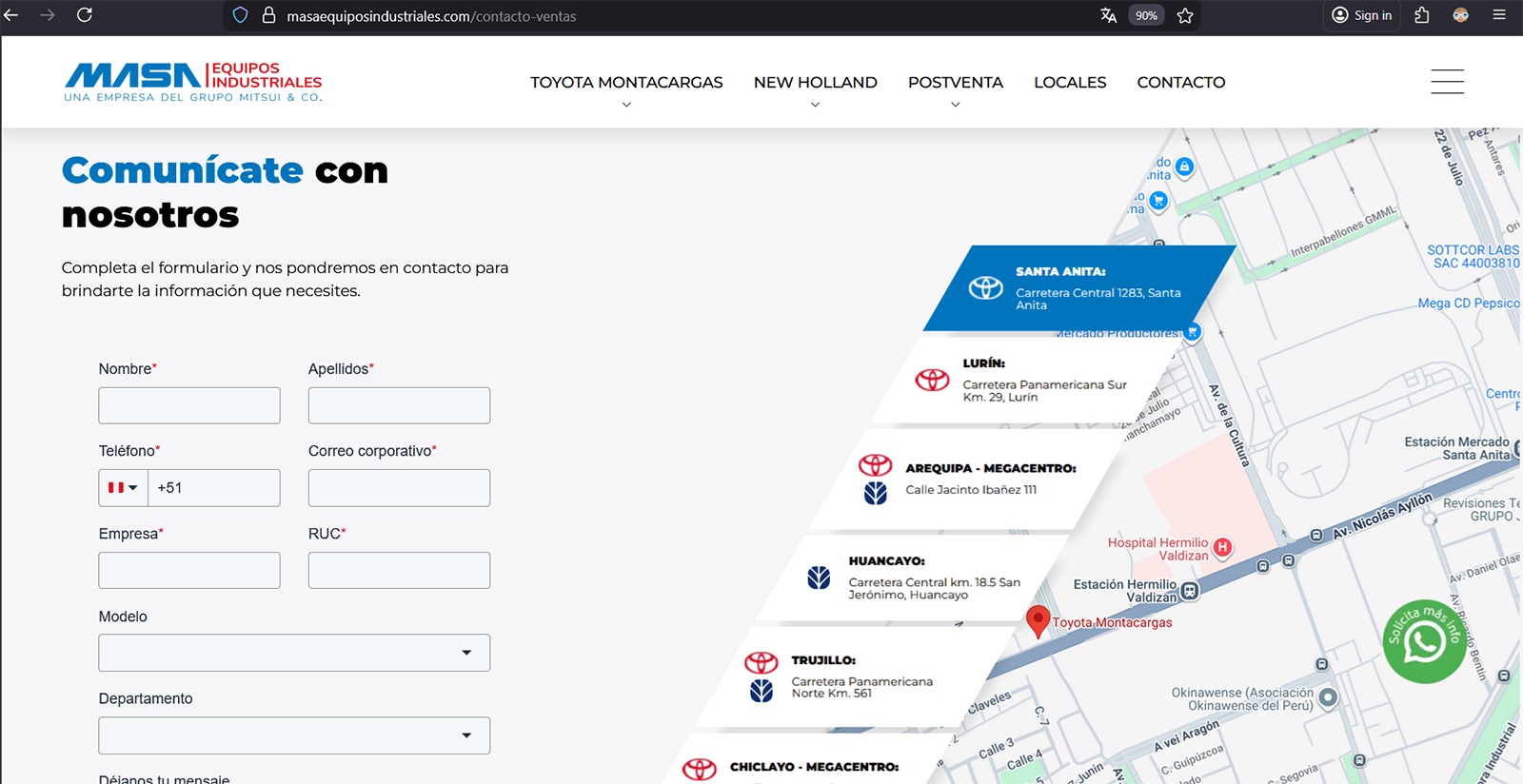Bookmark the page with the star icon

[x=1185, y=15]
